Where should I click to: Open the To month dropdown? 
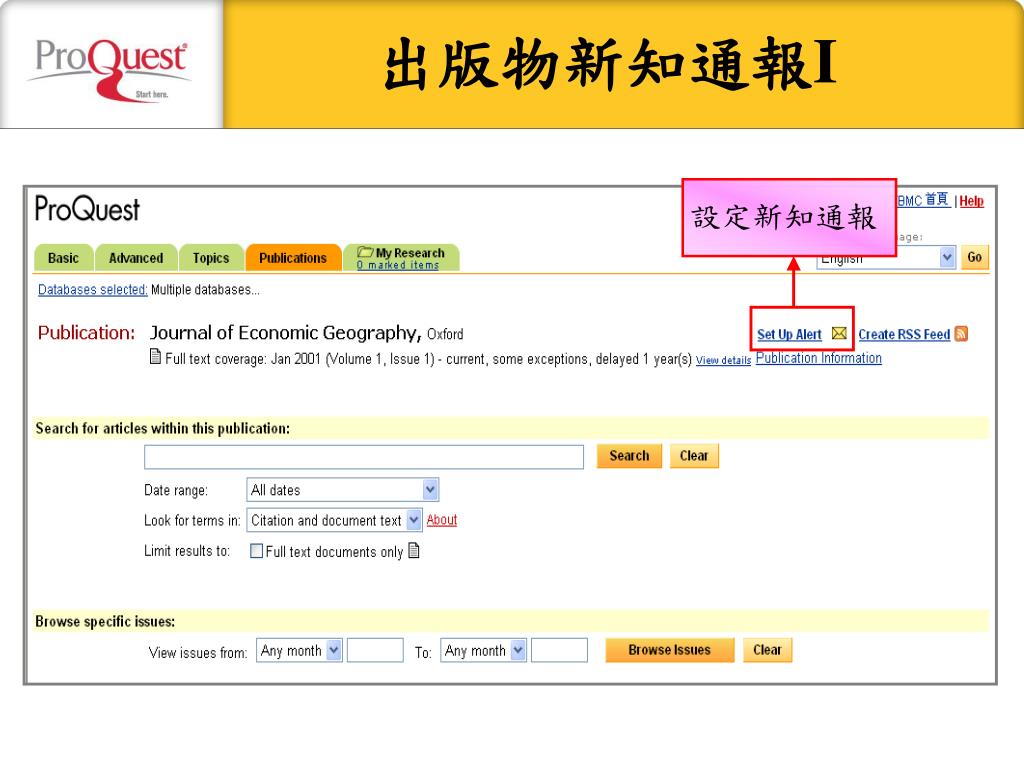click(x=483, y=650)
